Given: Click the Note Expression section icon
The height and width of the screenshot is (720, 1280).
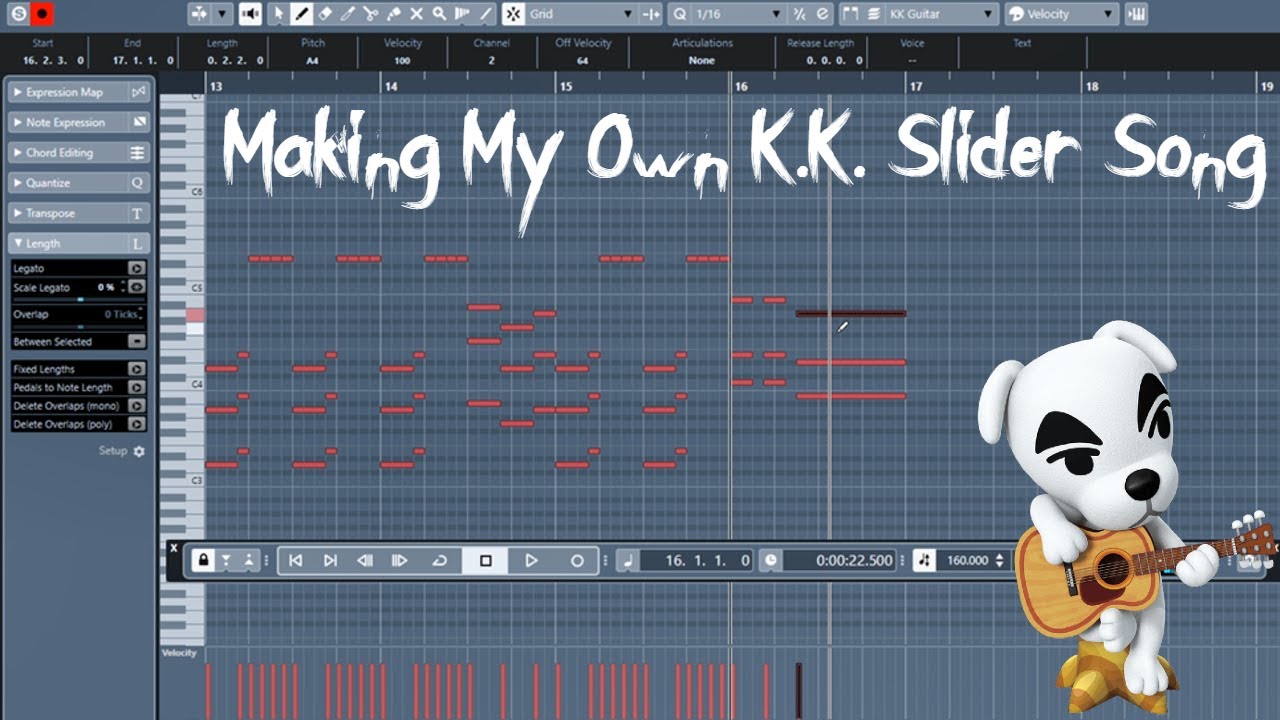Looking at the screenshot, I should pos(138,122).
